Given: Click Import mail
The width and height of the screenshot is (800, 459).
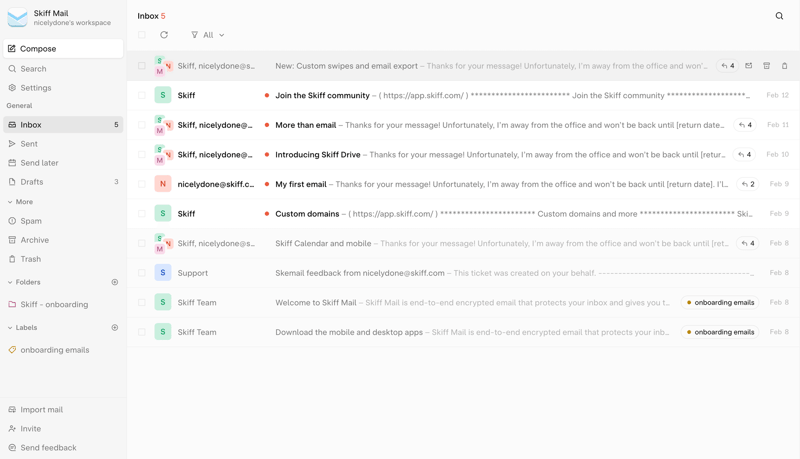Looking at the screenshot, I should tap(63, 410).
